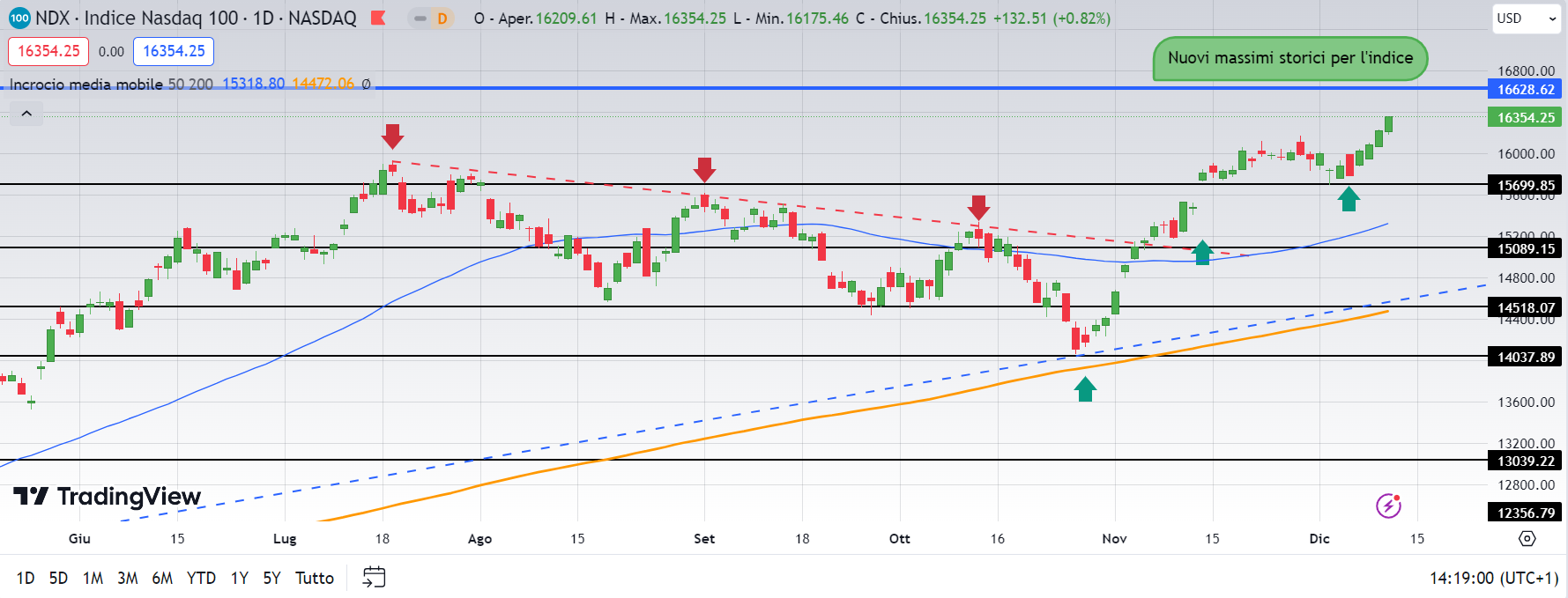
Task: Select green up arrow near 15089.15 level
Action: 1202,252
